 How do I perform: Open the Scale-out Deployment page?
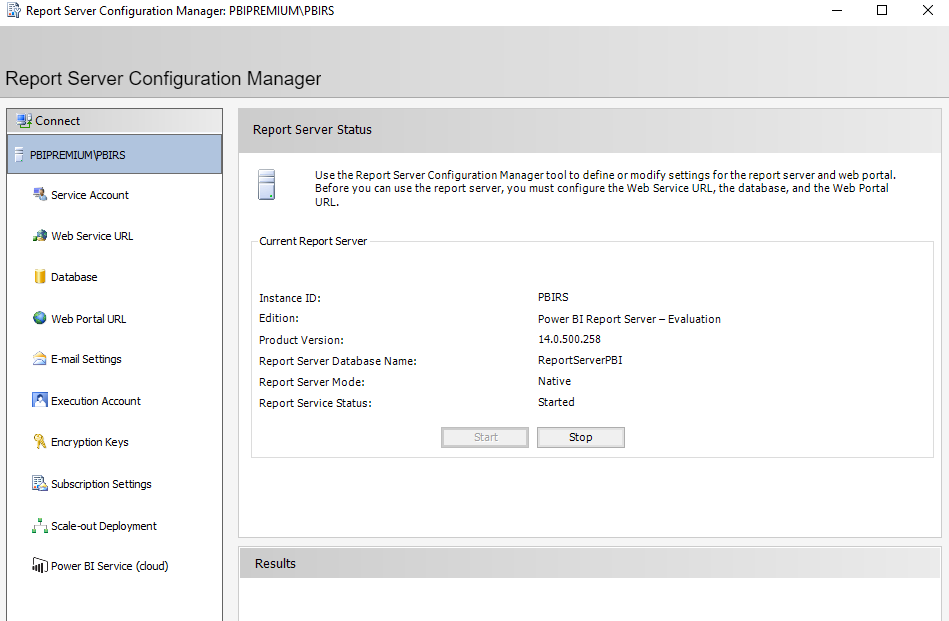pyautogui.click(x=102, y=525)
